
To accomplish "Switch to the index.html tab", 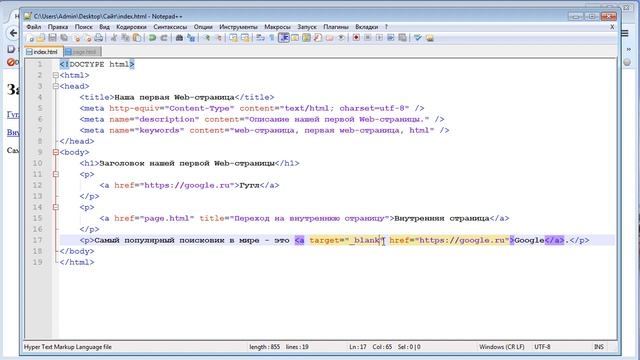I will (44, 52).
